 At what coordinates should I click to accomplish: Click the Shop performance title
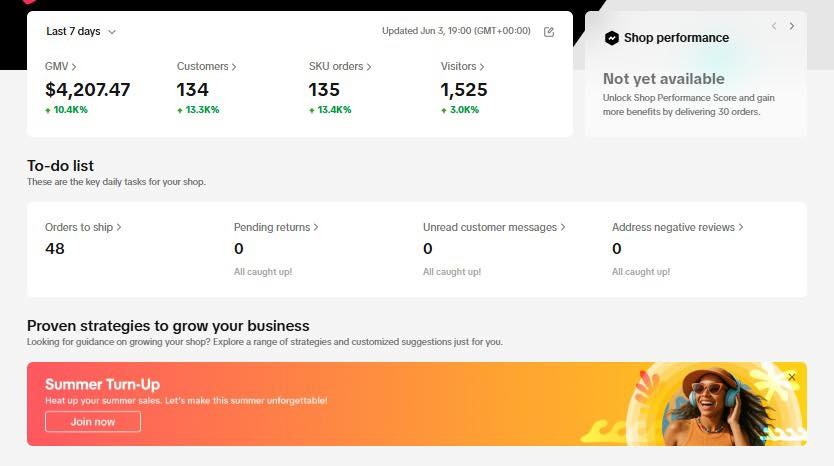coord(676,38)
